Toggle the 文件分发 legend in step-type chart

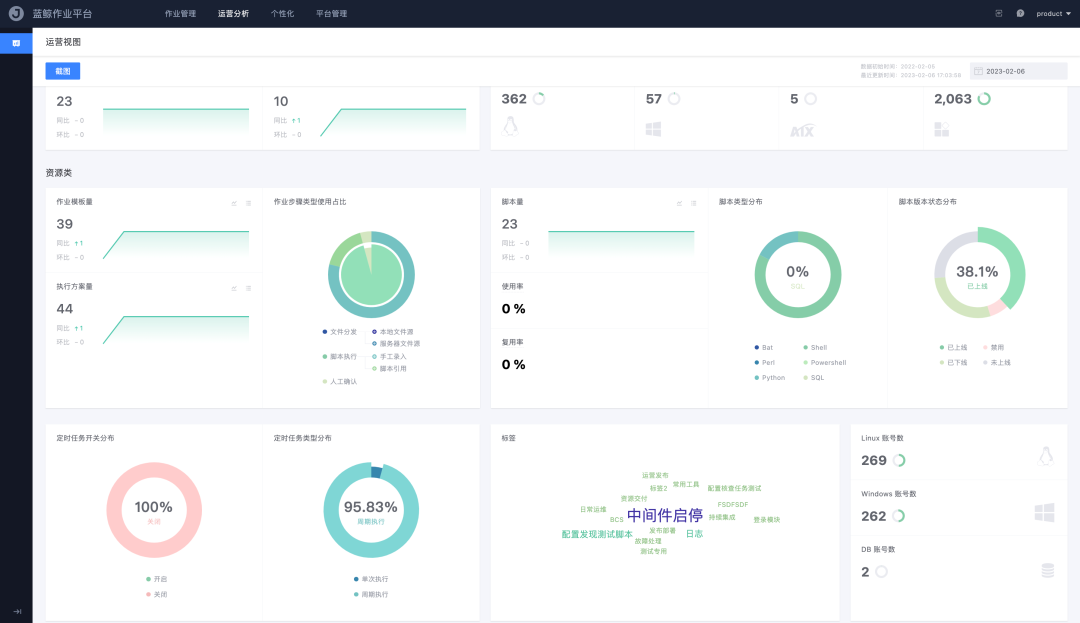(340, 332)
